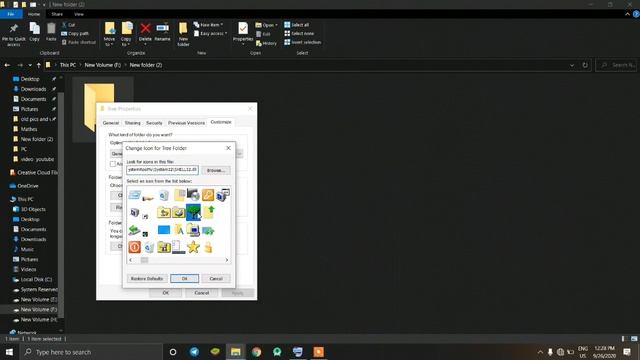640x360 pixels.
Task: Click Cut in the Clipboard group
Action: (68, 25)
